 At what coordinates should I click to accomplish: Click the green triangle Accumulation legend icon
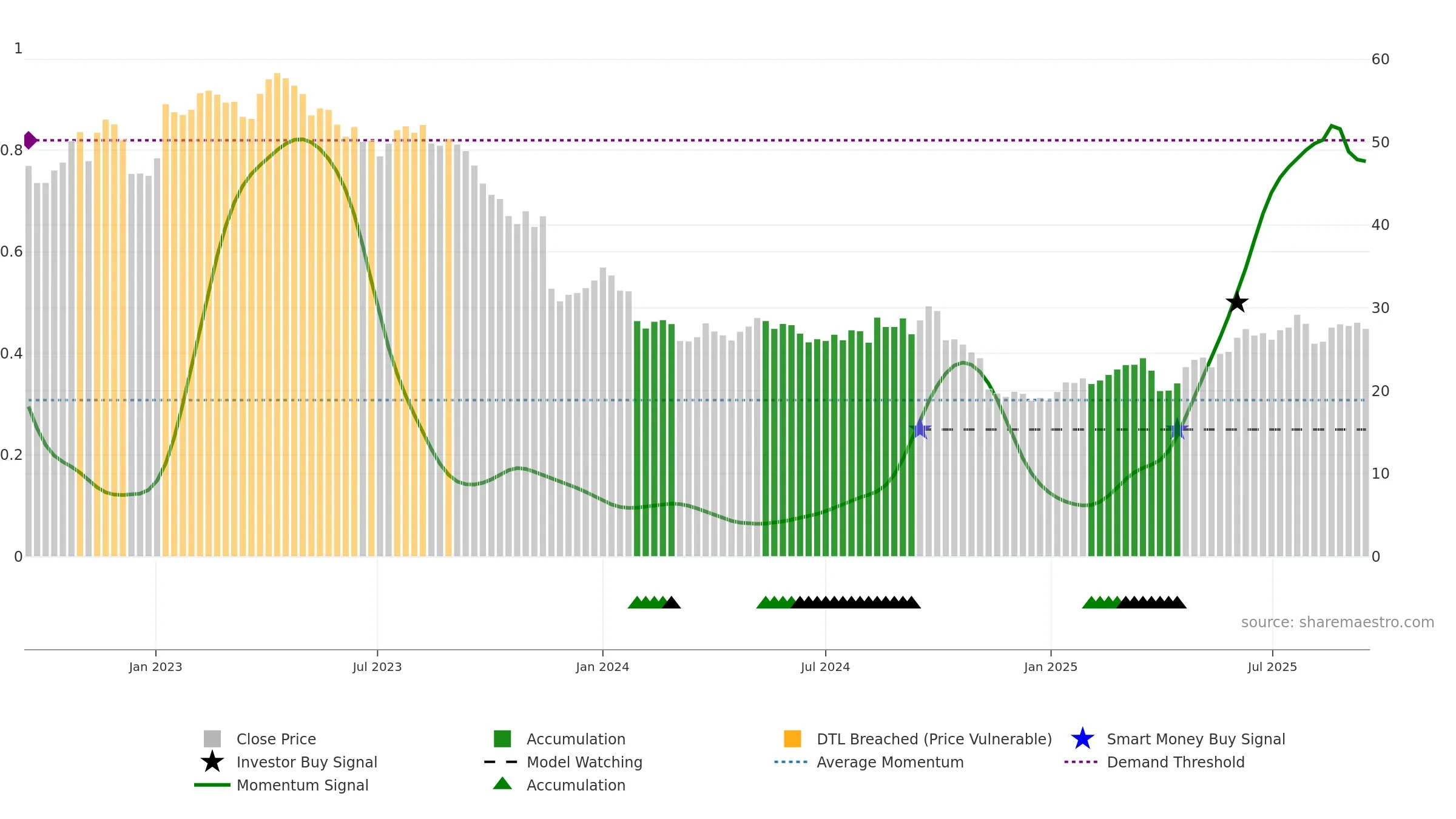[502, 784]
